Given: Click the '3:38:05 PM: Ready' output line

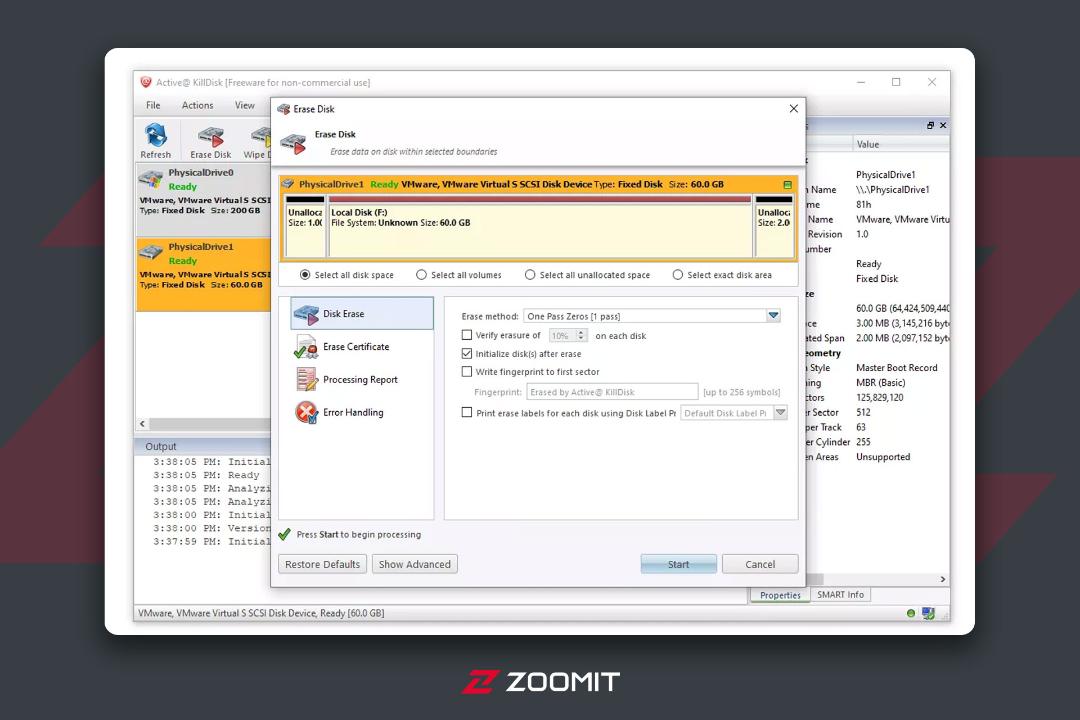Looking at the screenshot, I should click(x=206, y=475).
